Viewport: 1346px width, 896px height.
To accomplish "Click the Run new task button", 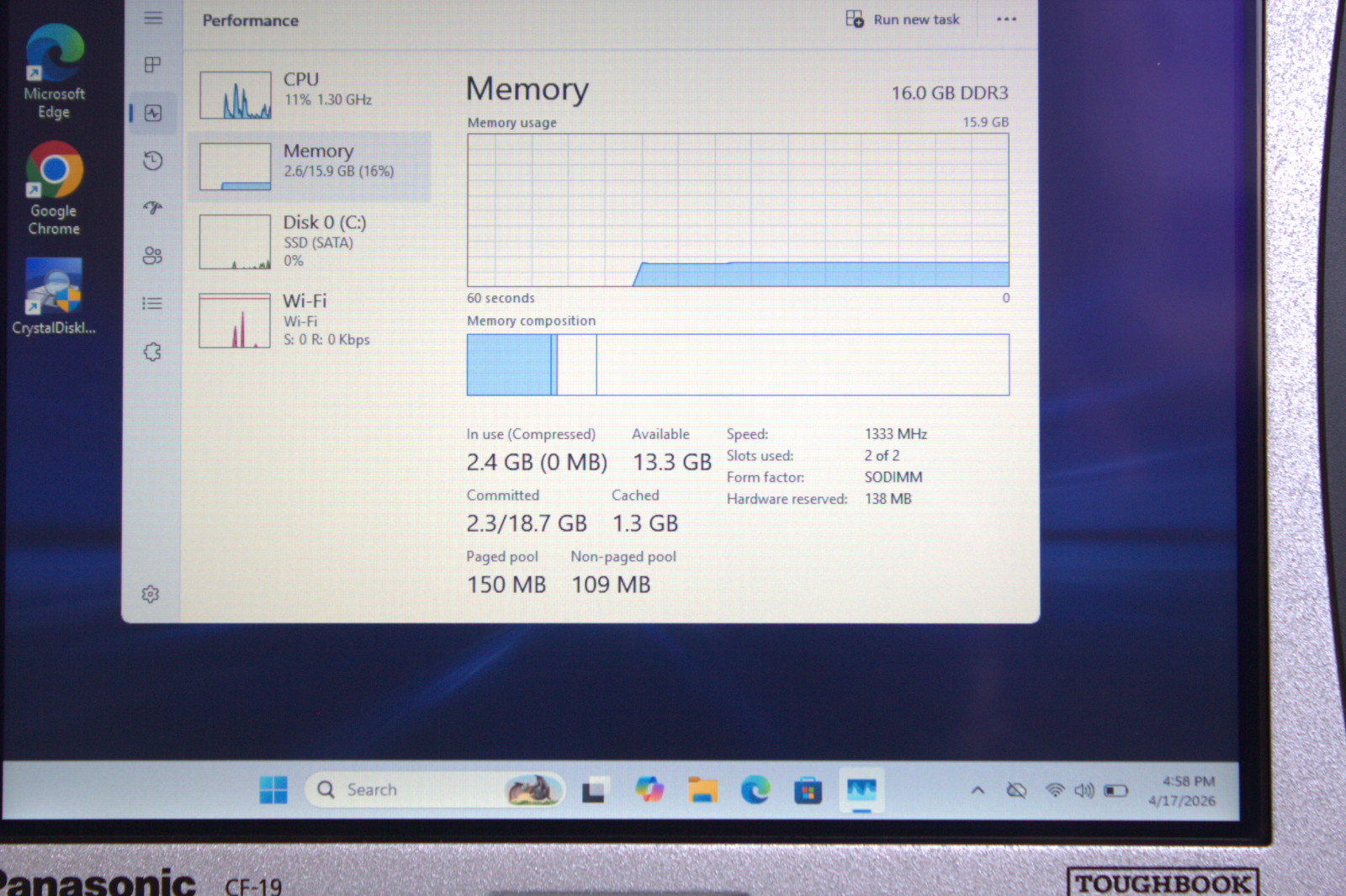I will [903, 19].
